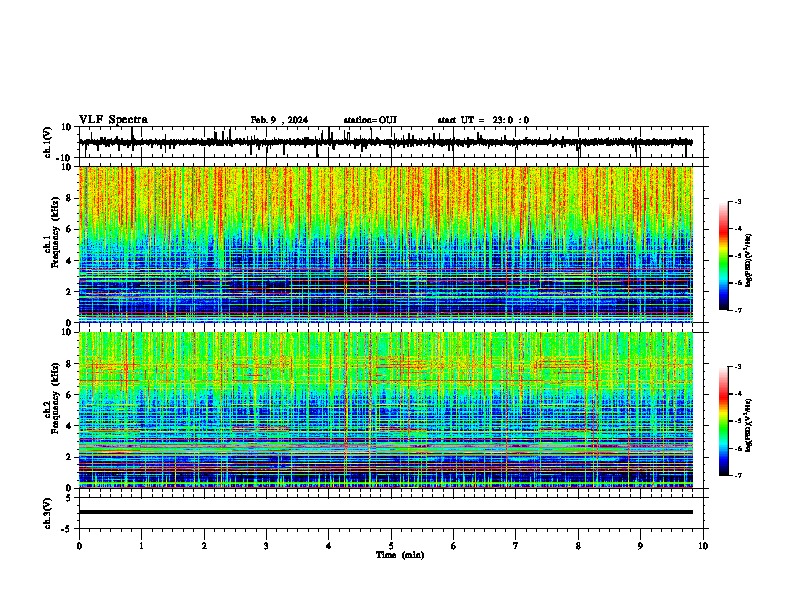The width and height of the screenshot is (792, 612).
Task: Click time-axis tick label "8"
Action: [x=578, y=546]
